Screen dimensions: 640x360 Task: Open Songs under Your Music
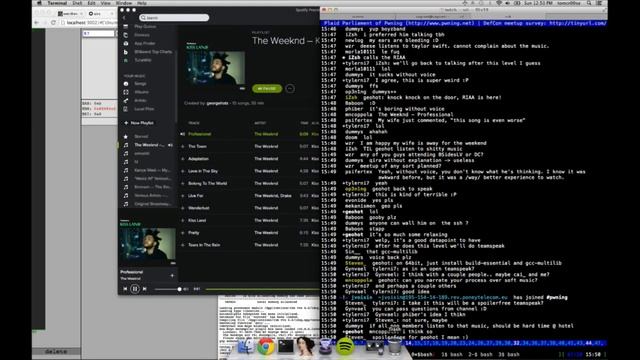tap(140, 84)
